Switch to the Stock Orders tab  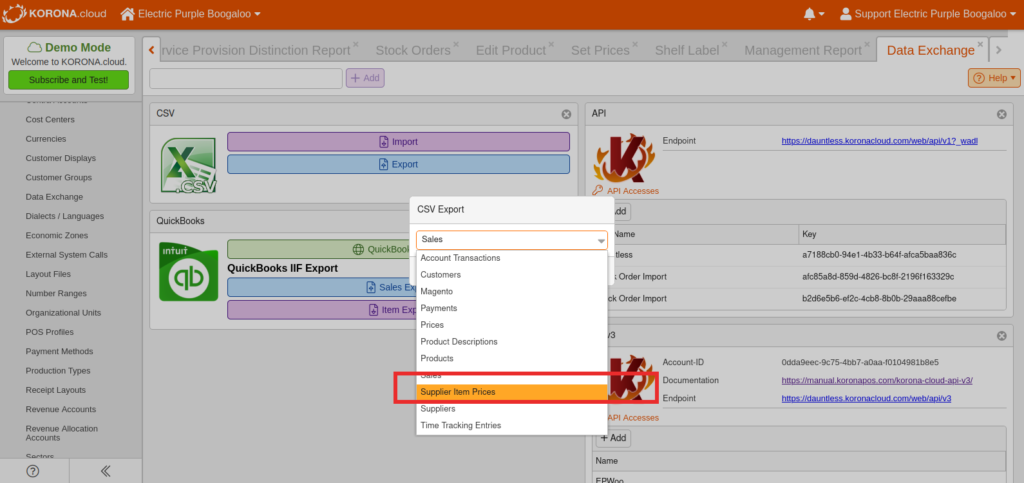[413, 50]
